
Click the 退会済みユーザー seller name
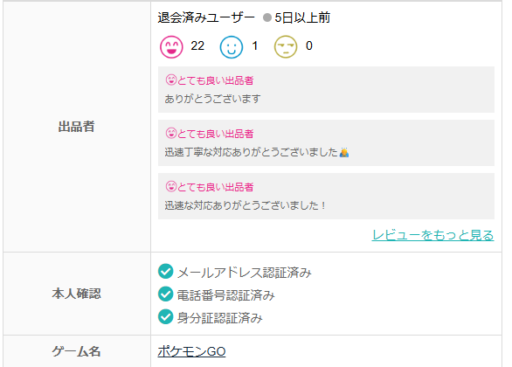tap(206, 18)
